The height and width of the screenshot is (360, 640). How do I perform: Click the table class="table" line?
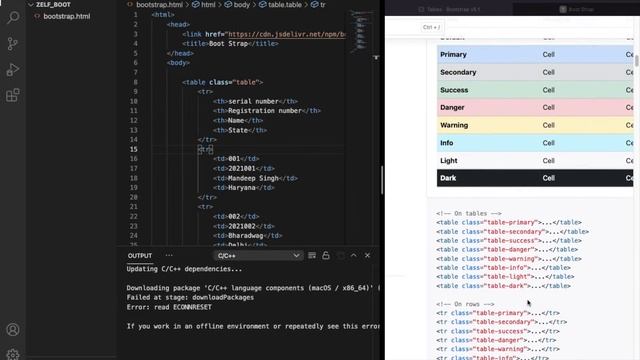(x=222, y=82)
